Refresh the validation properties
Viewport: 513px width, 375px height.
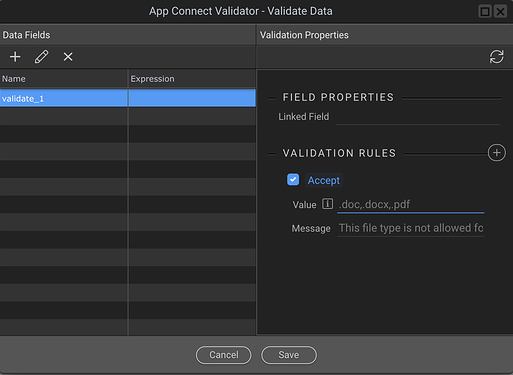tap(496, 57)
